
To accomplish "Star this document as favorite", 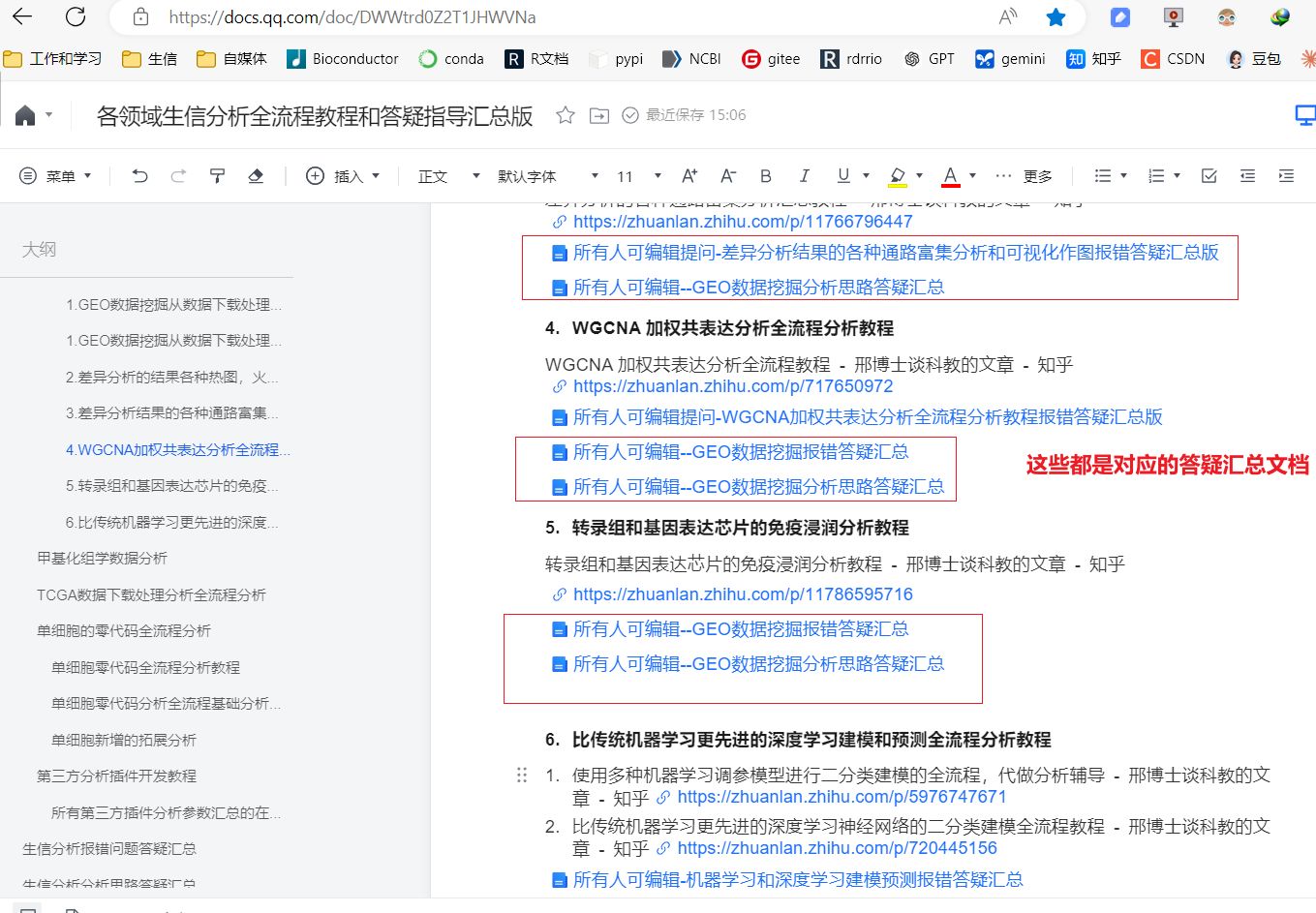I will tap(566, 115).
